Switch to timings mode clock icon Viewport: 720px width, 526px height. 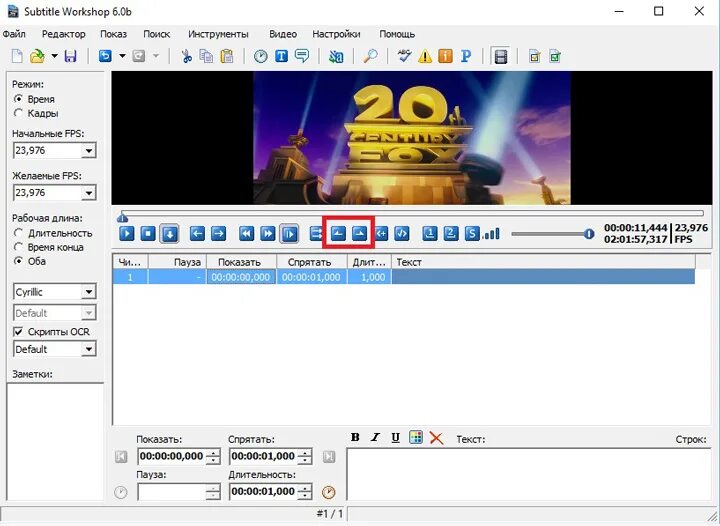click(261, 56)
